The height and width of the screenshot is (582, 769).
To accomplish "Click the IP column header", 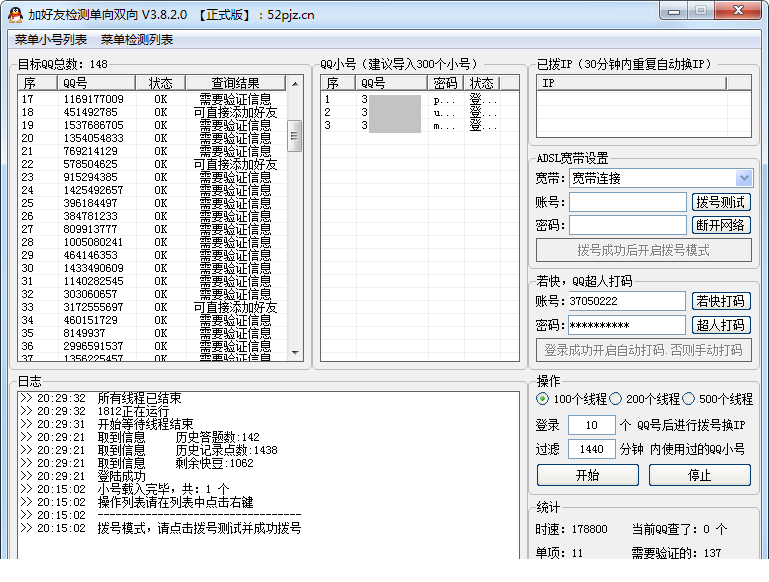I will point(631,83).
